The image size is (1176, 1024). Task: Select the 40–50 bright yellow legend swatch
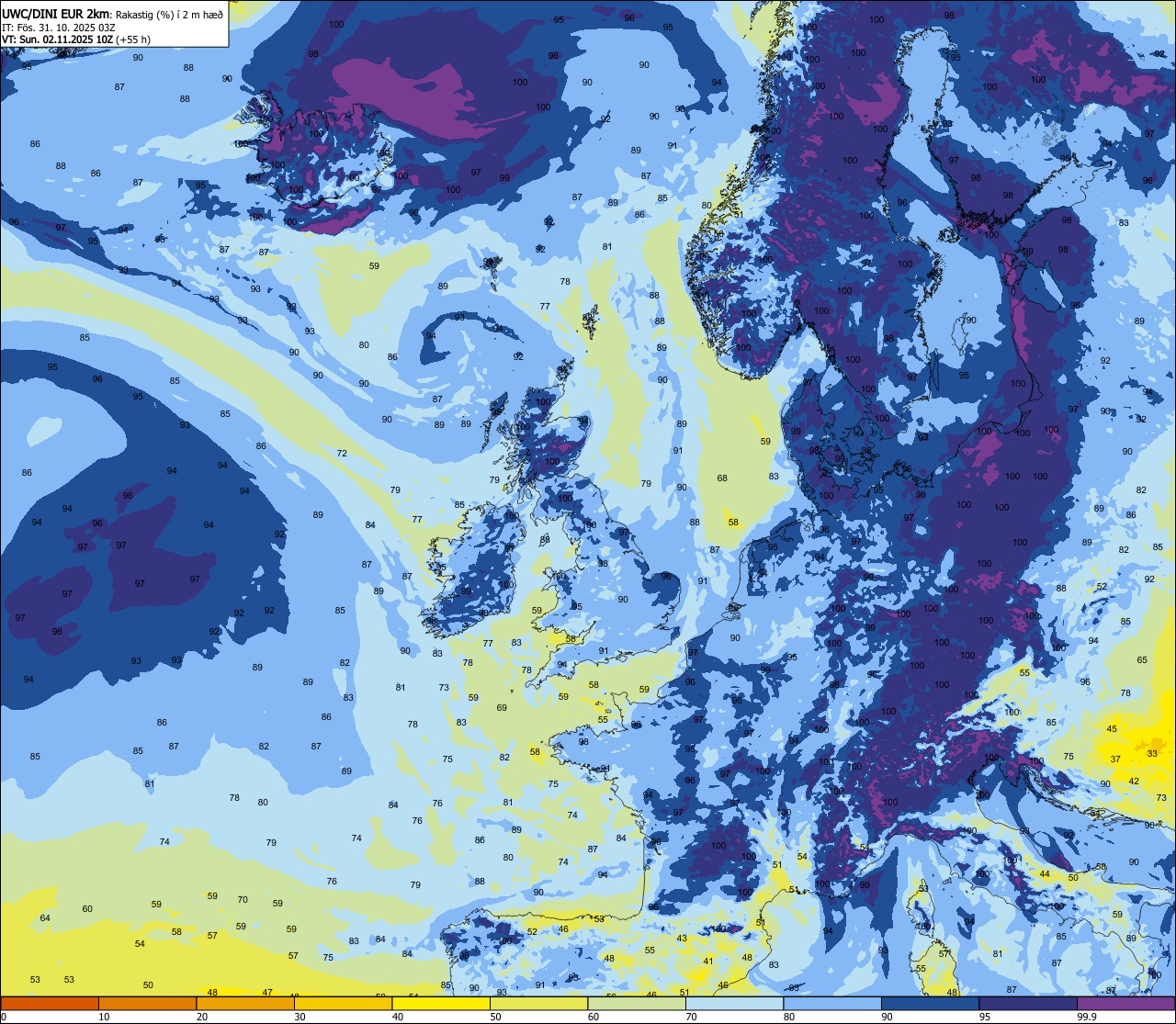coord(441,1003)
